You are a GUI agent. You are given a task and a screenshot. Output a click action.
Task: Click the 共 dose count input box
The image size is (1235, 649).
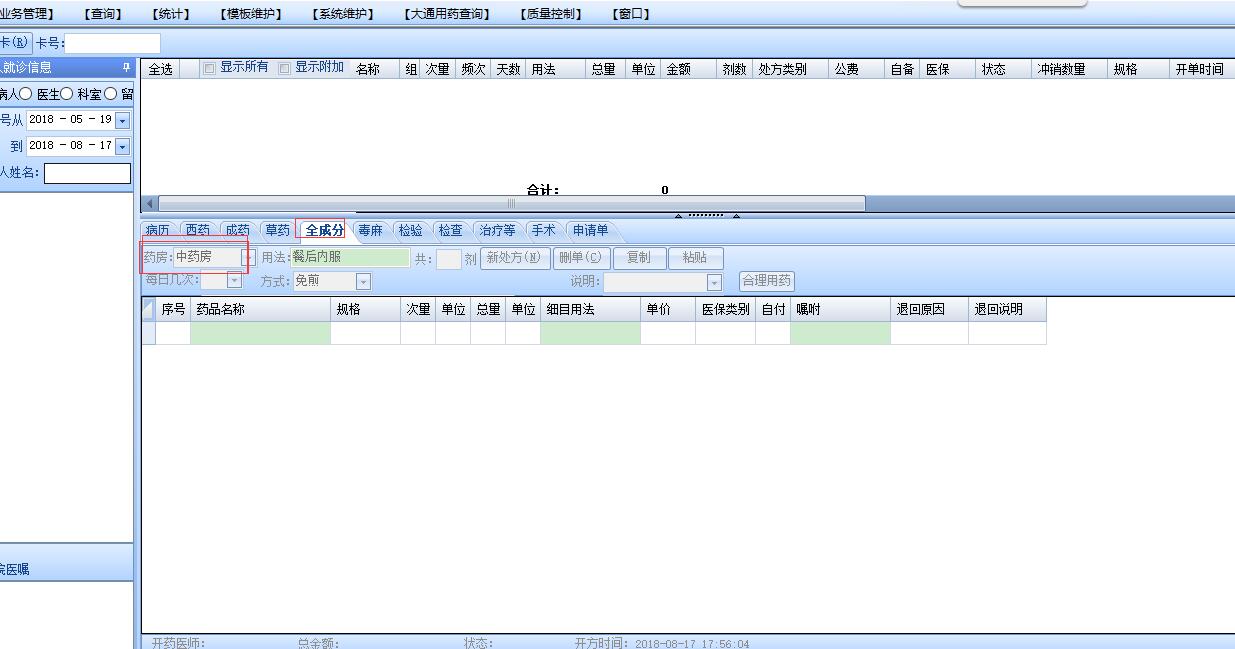[449, 259]
